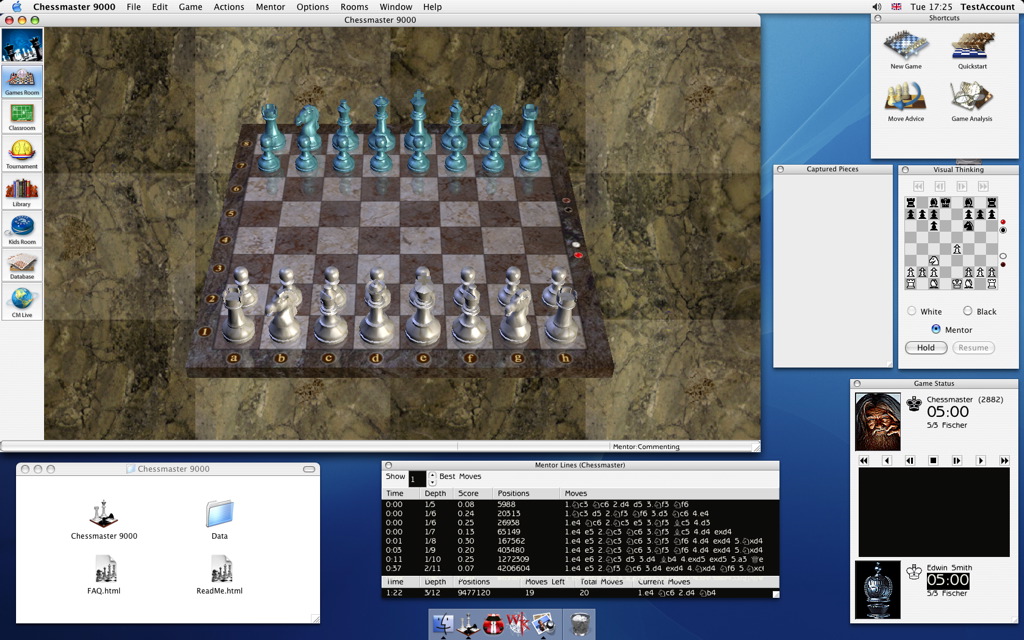Viewport: 1024px width, 640px height.
Task: Click Chessmaster's 05:00 clock in Game Status
Action: point(948,411)
